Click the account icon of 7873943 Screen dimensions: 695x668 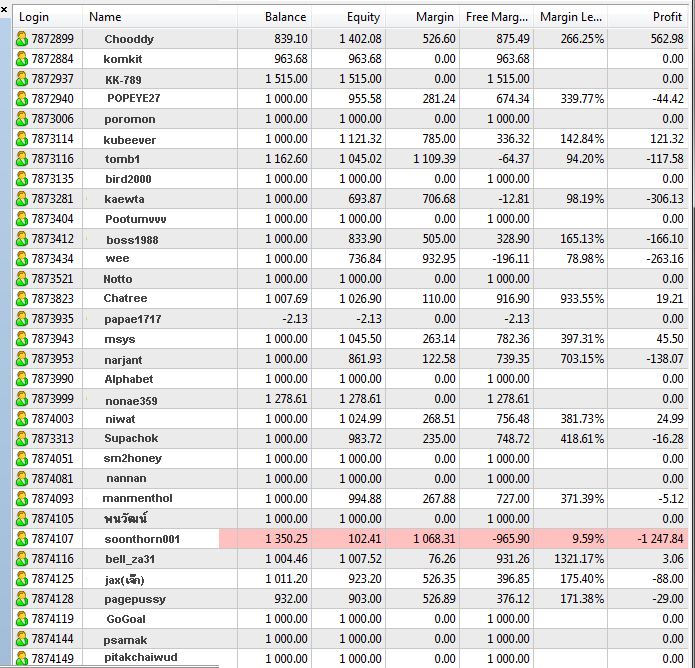click(x=22, y=339)
